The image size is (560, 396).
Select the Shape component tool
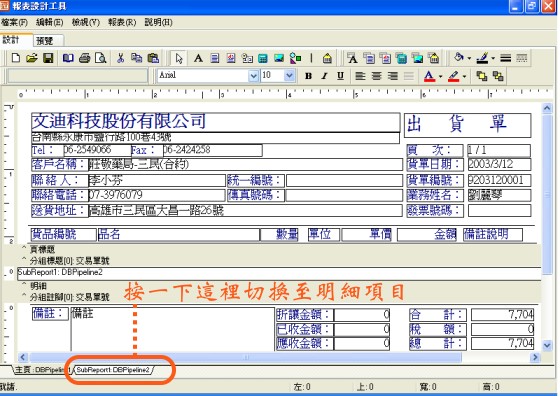click(x=295, y=58)
